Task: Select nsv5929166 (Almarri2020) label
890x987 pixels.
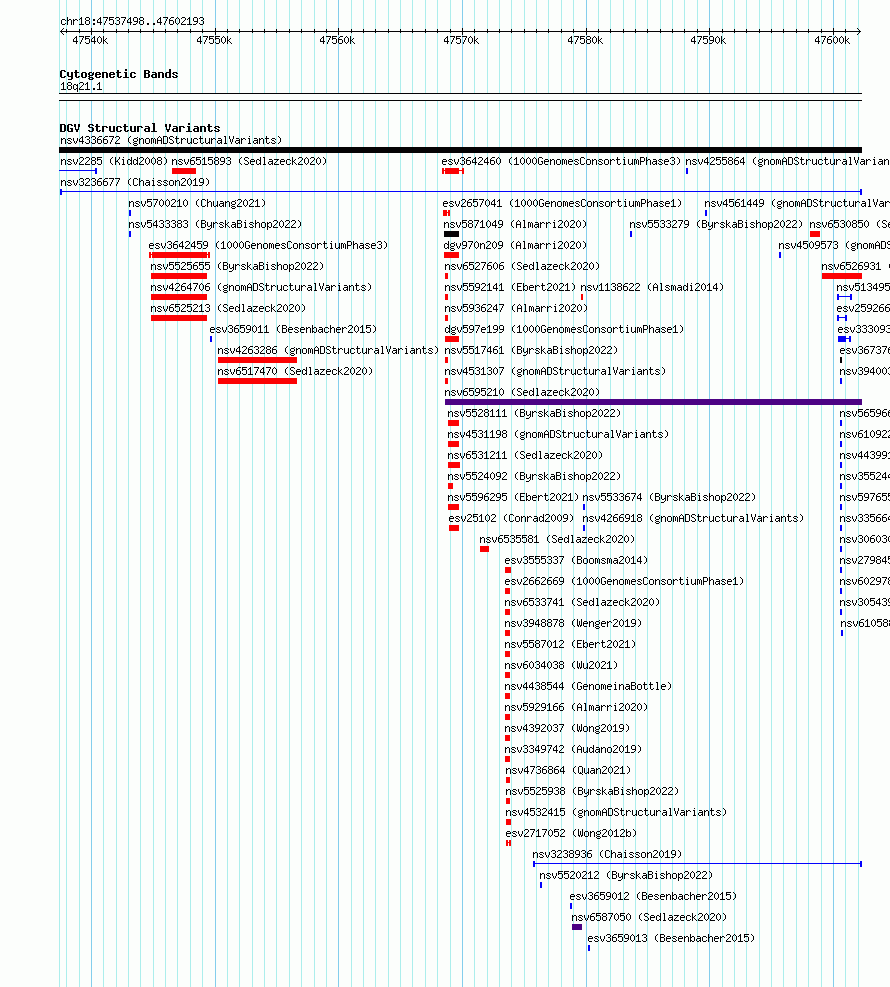Action: pyautogui.click(x=577, y=707)
